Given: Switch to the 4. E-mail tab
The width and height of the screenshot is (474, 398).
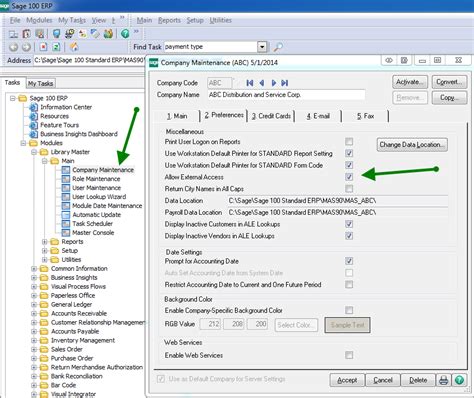Looking at the screenshot, I should [x=318, y=116].
